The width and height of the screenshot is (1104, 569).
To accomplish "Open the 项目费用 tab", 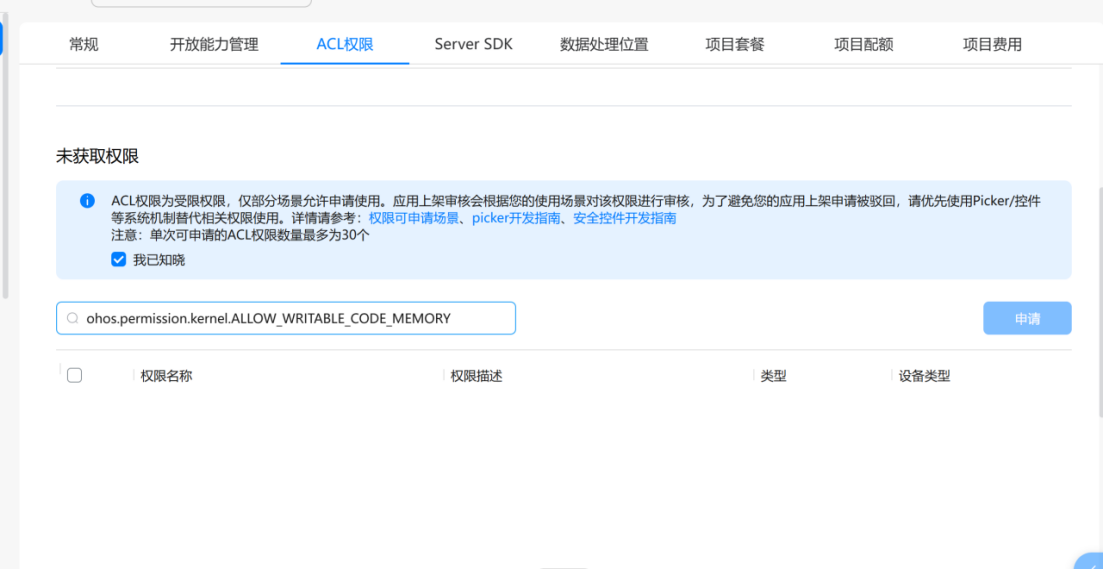I will [x=992, y=44].
